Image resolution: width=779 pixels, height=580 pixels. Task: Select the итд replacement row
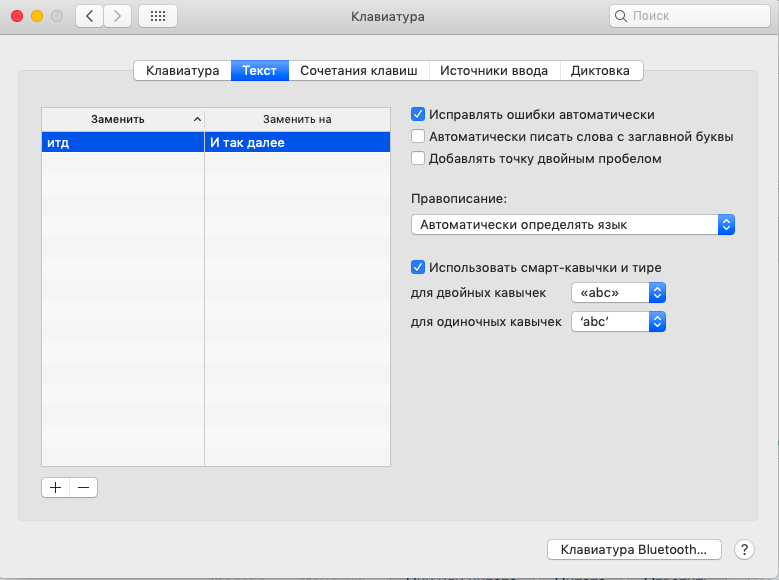click(122, 143)
